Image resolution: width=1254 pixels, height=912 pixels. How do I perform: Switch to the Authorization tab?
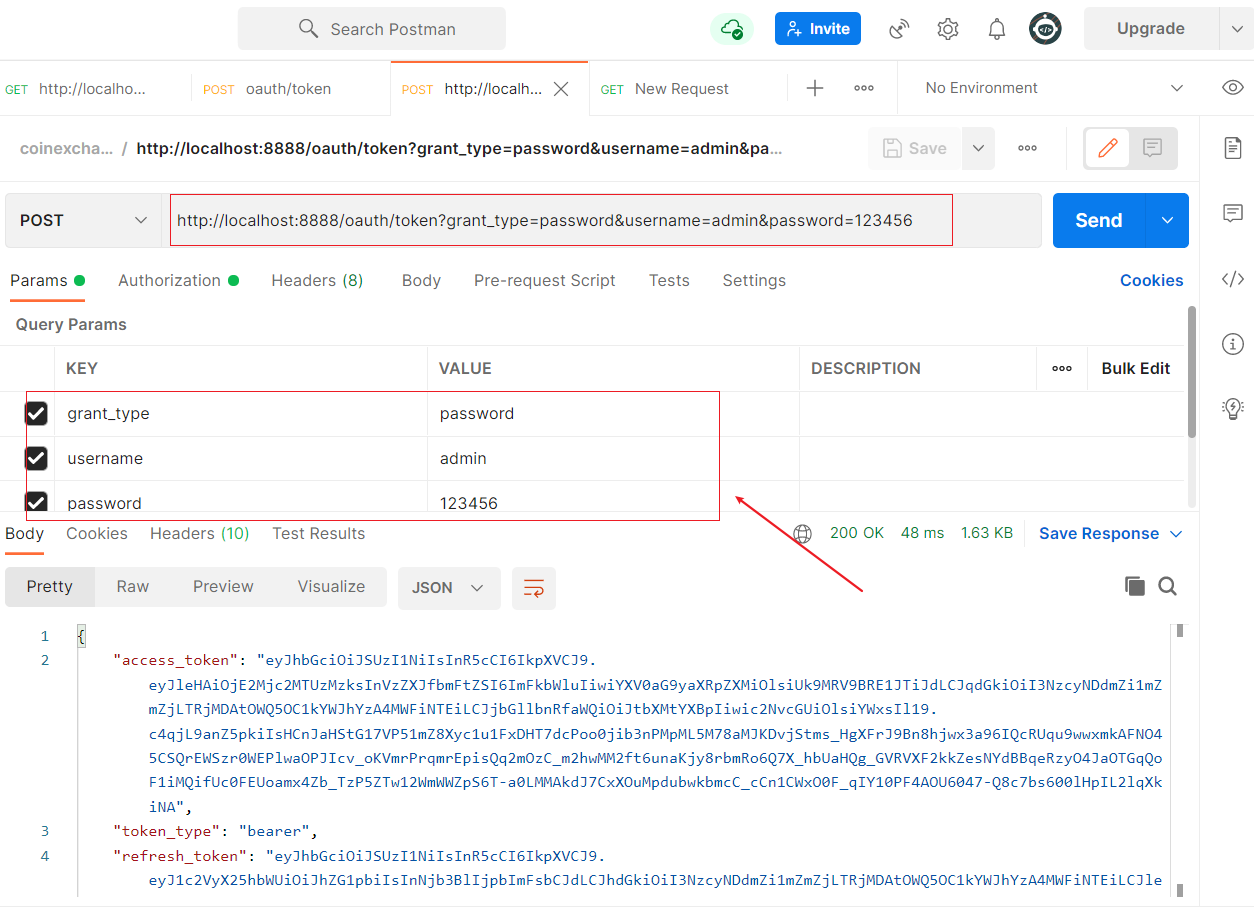coord(169,281)
